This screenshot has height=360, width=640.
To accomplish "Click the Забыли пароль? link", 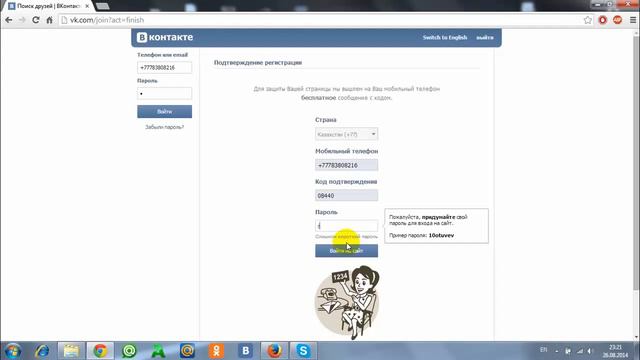I will [164, 127].
